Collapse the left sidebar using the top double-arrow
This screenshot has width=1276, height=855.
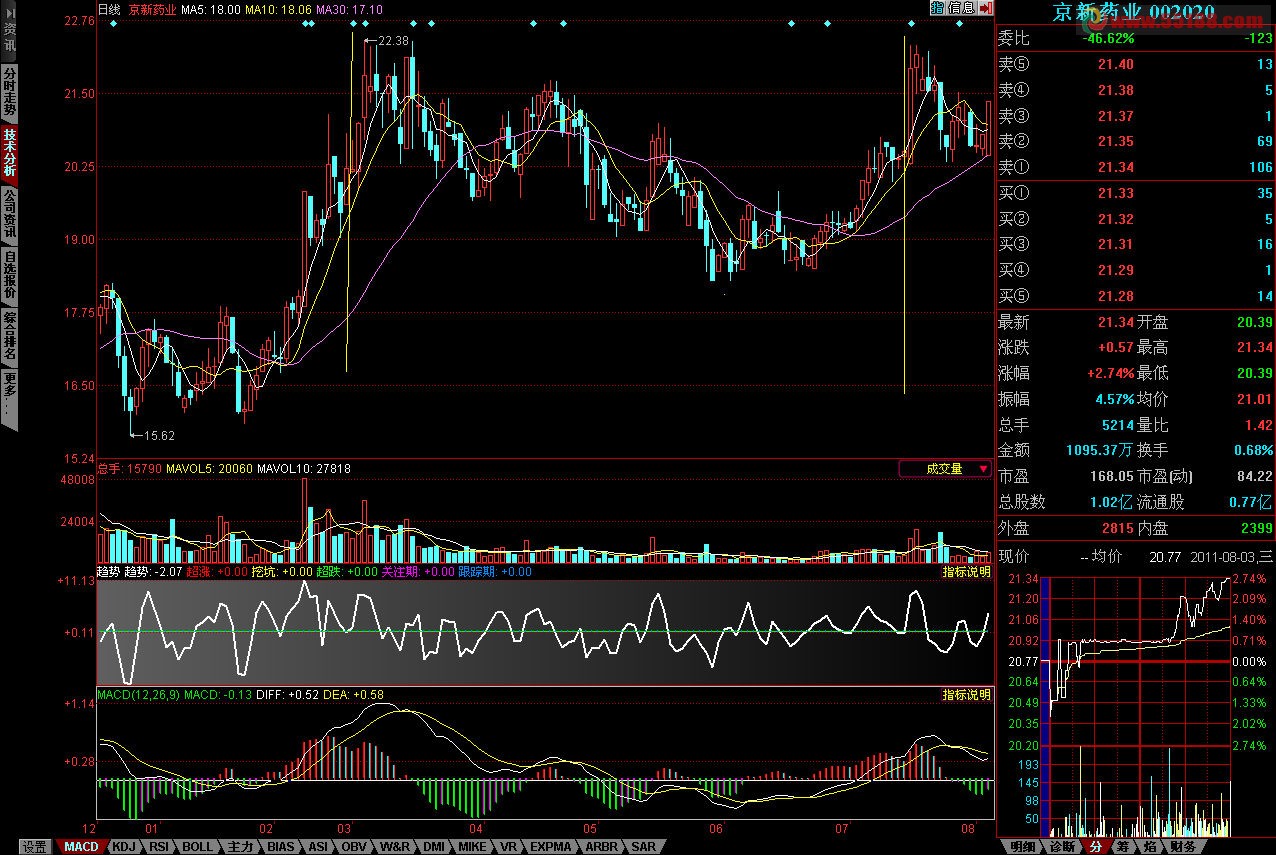[x=8, y=11]
